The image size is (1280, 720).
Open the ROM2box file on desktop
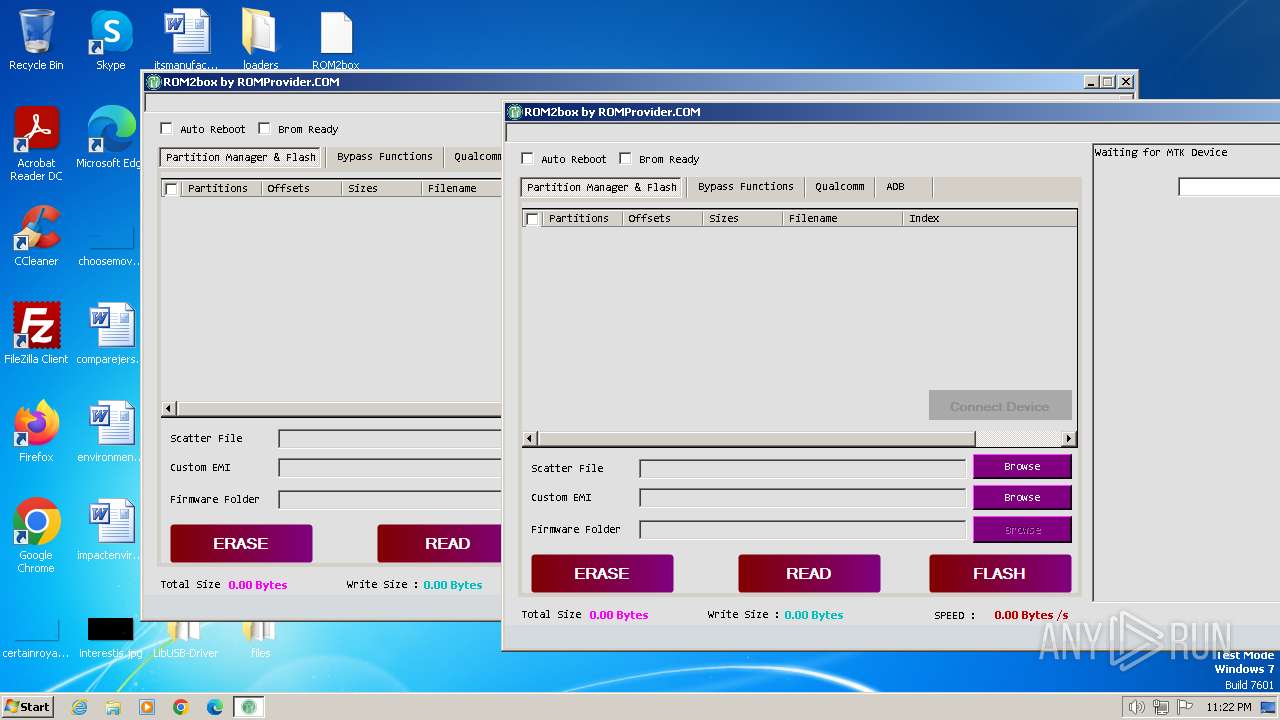pos(336,40)
